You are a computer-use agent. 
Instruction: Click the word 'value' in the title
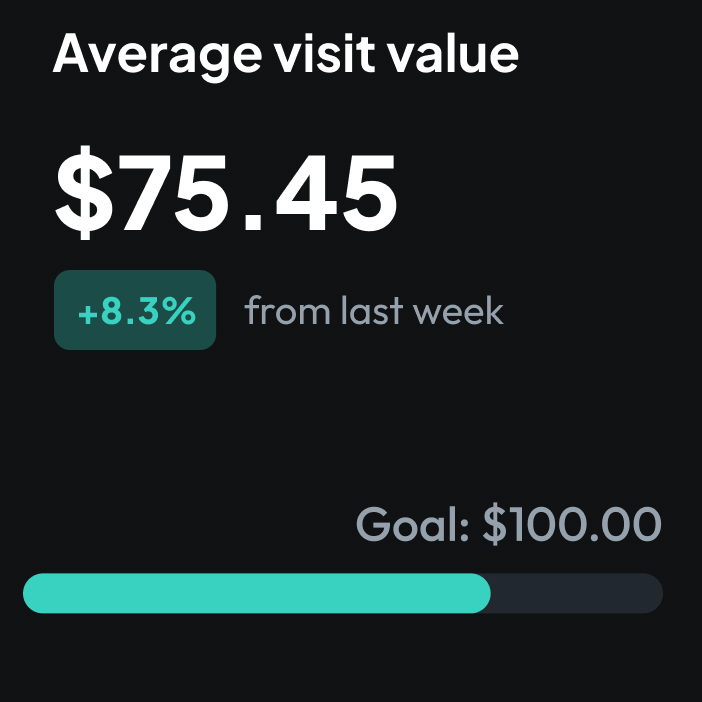tap(453, 54)
